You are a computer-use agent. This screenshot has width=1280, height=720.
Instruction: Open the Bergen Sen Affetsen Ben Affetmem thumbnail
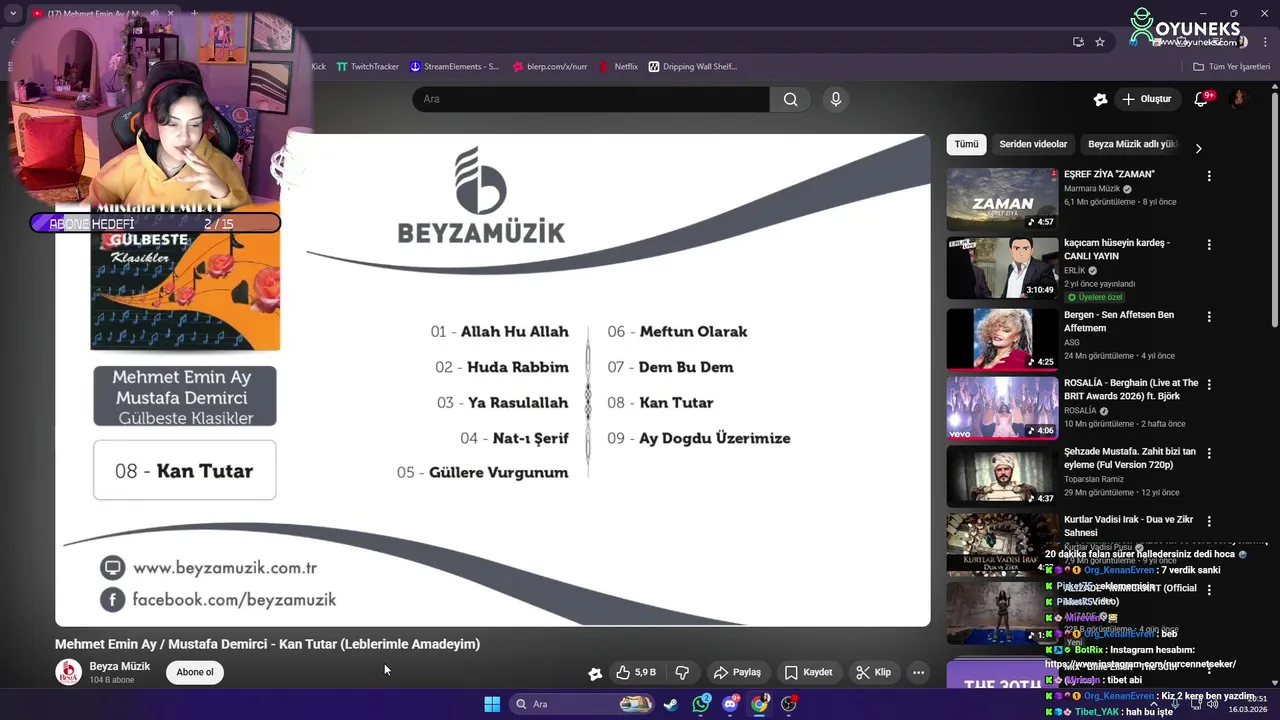click(x=1002, y=339)
